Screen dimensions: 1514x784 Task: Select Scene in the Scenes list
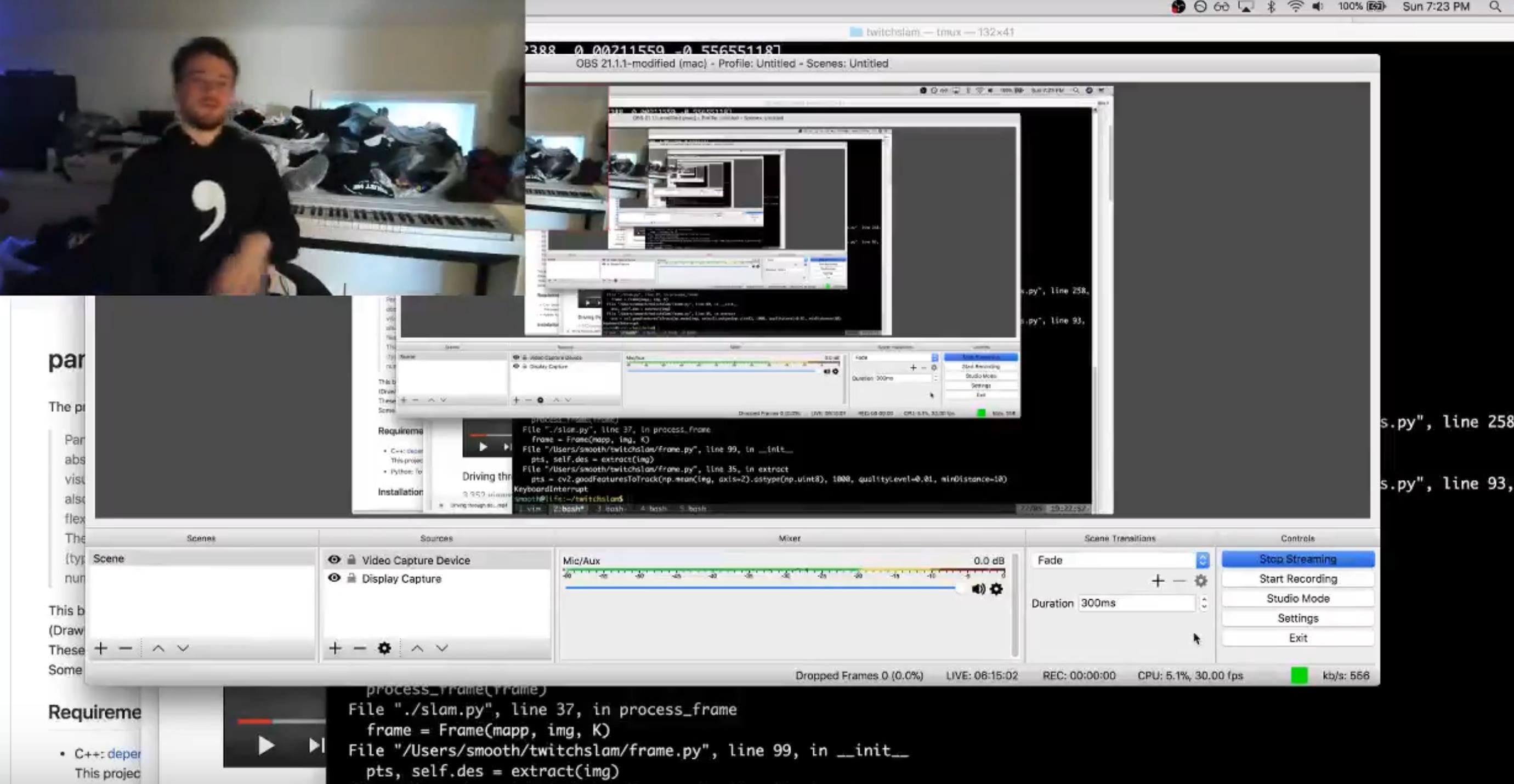pyautogui.click(x=109, y=558)
